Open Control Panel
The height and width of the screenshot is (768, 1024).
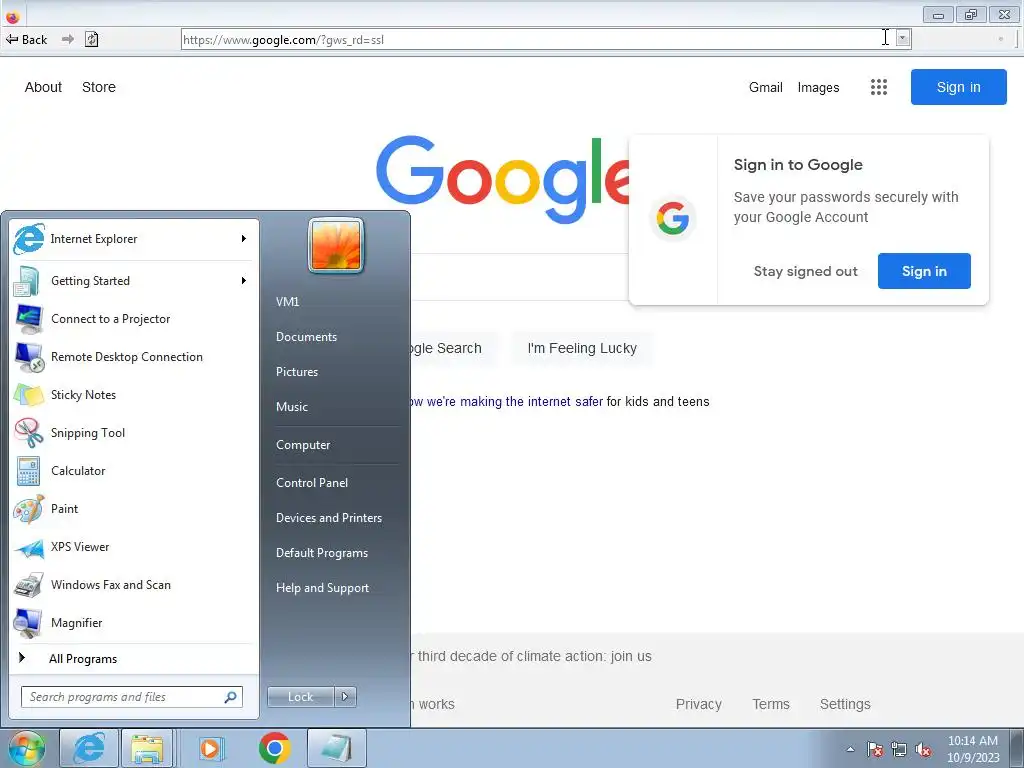312,483
